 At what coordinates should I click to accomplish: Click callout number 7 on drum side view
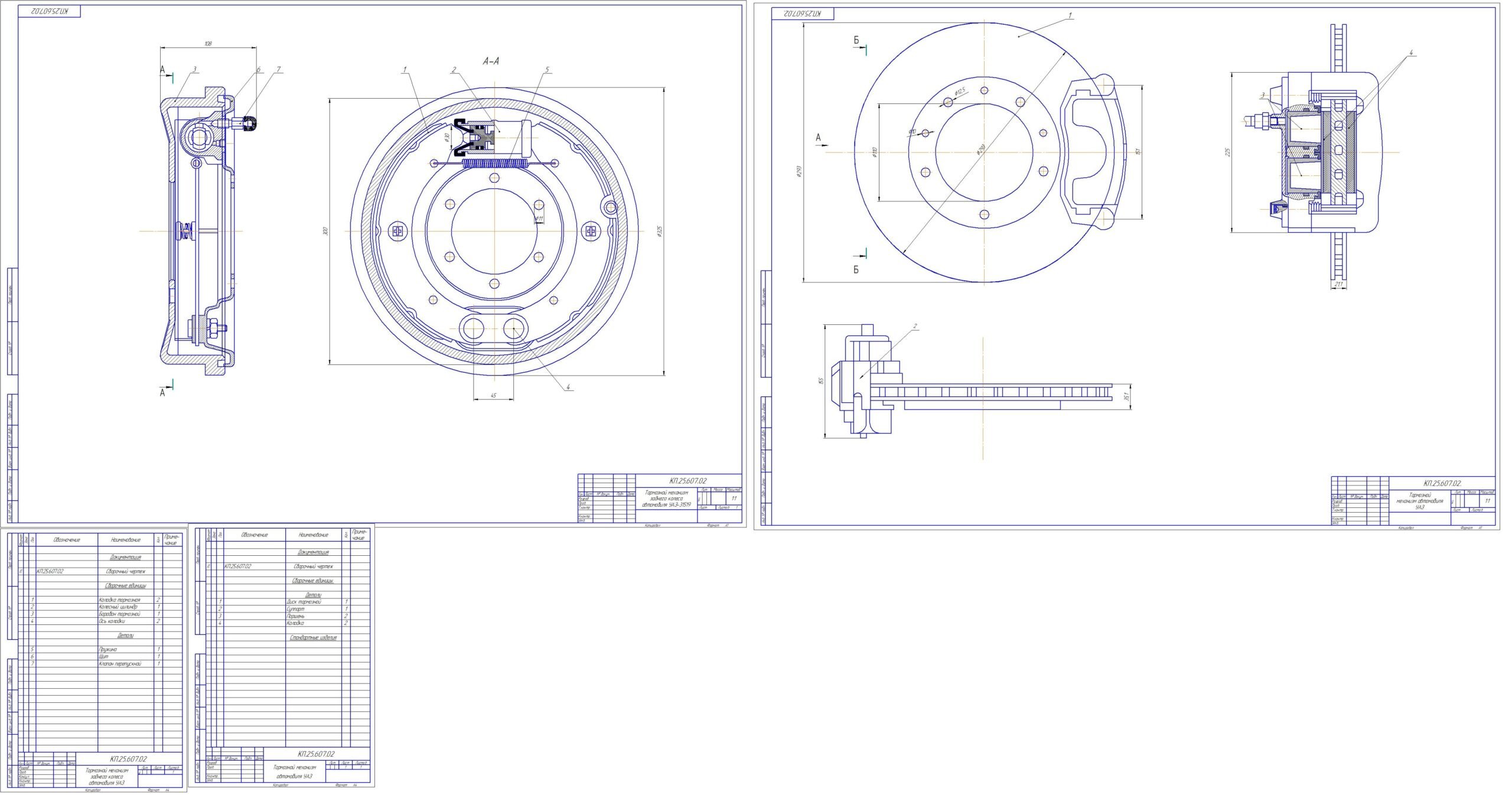click(279, 69)
